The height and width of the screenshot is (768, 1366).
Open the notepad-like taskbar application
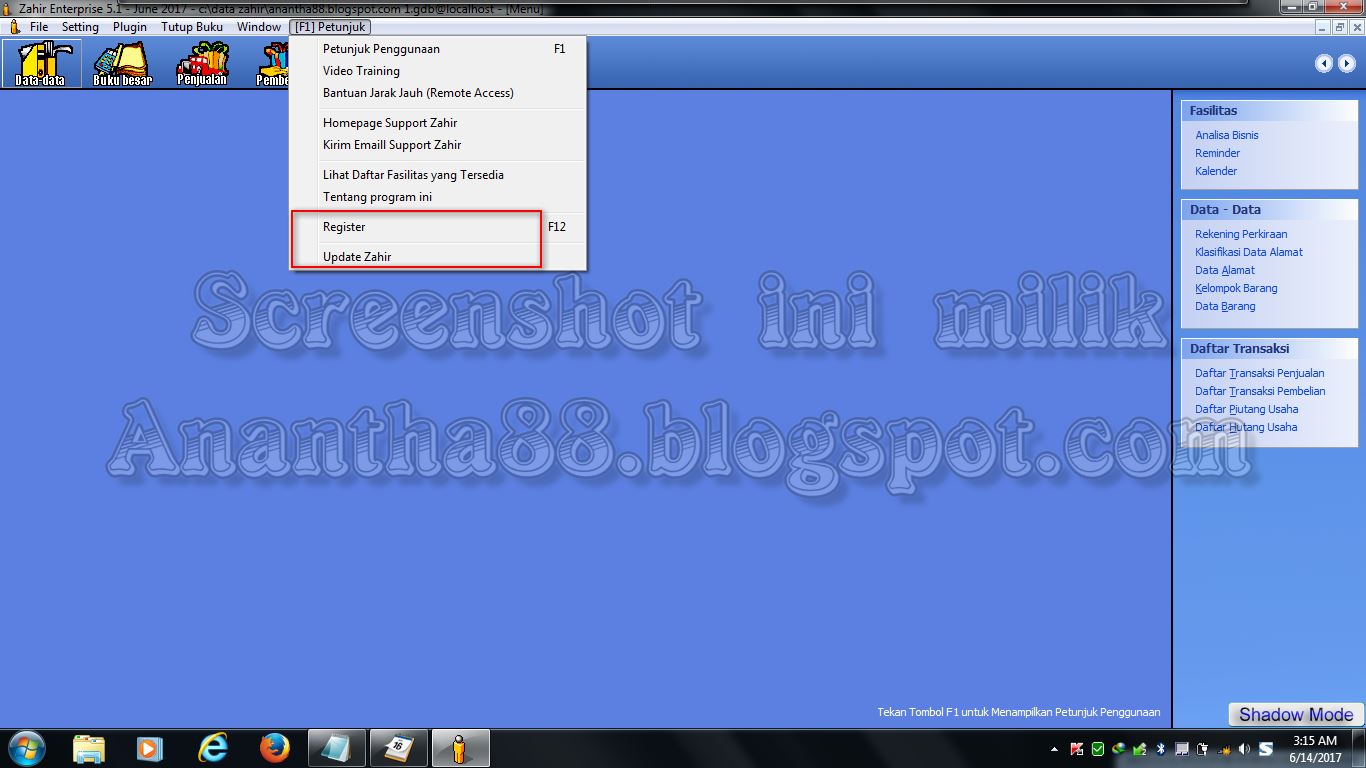337,748
